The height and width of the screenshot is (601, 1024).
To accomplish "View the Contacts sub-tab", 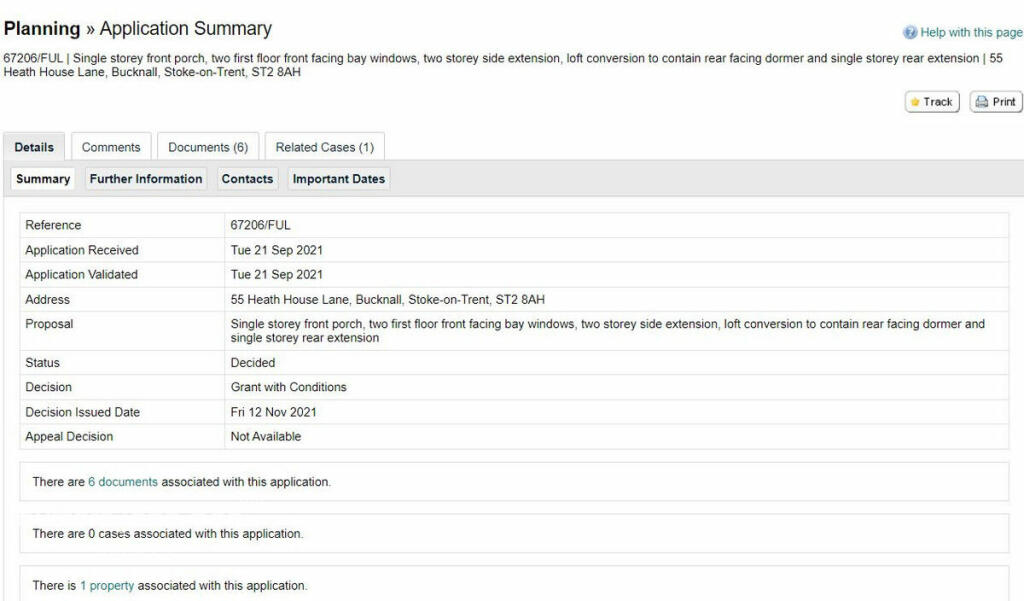I will pos(247,179).
